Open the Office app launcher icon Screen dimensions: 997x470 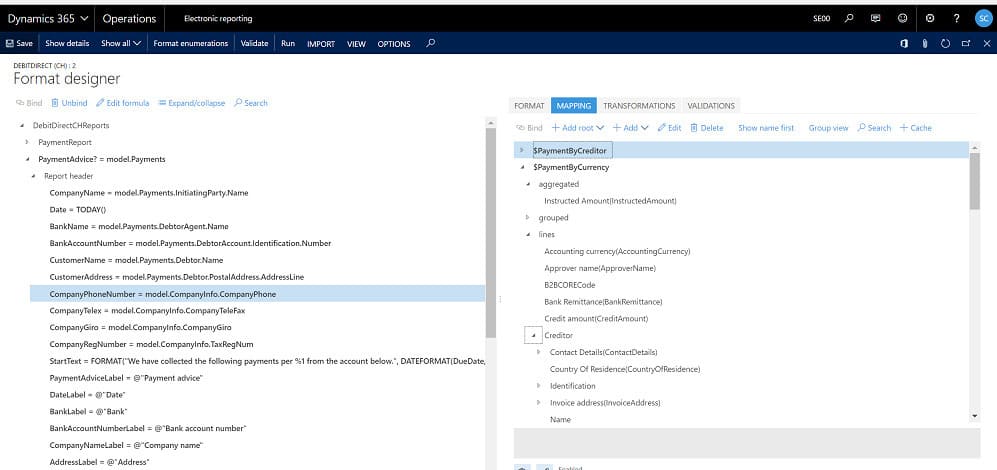coord(904,44)
